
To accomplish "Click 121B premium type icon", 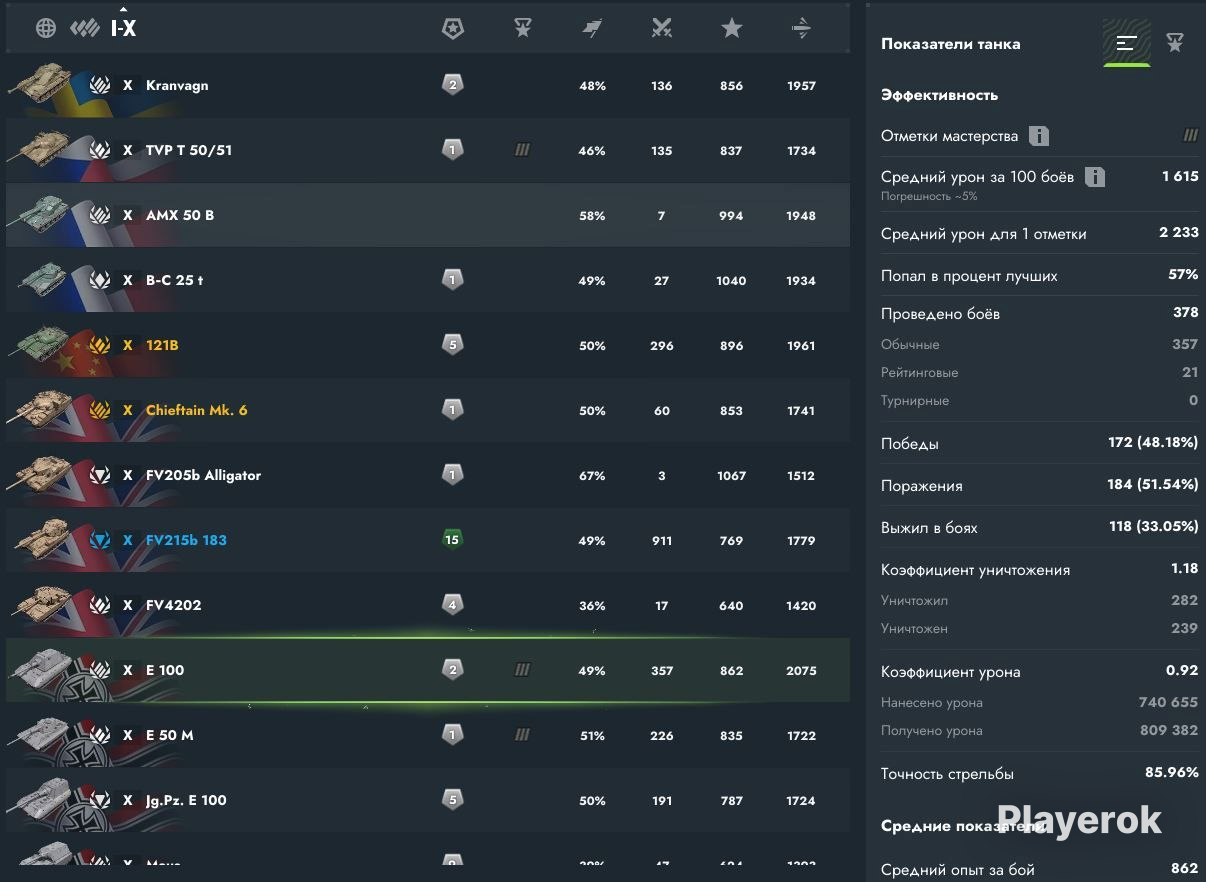I will (100, 345).
